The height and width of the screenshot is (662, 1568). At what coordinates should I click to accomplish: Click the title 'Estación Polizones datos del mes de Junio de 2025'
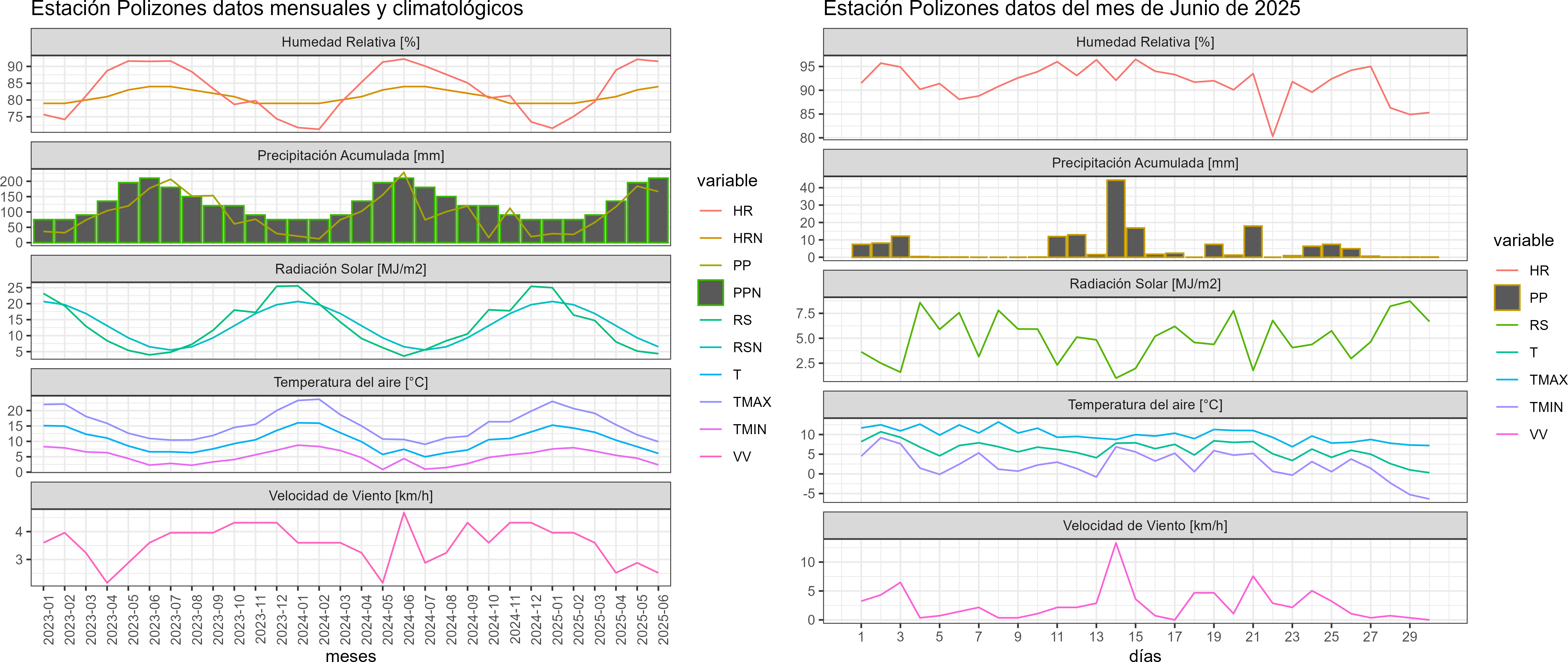pyautogui.click(x=1062, y=9)
